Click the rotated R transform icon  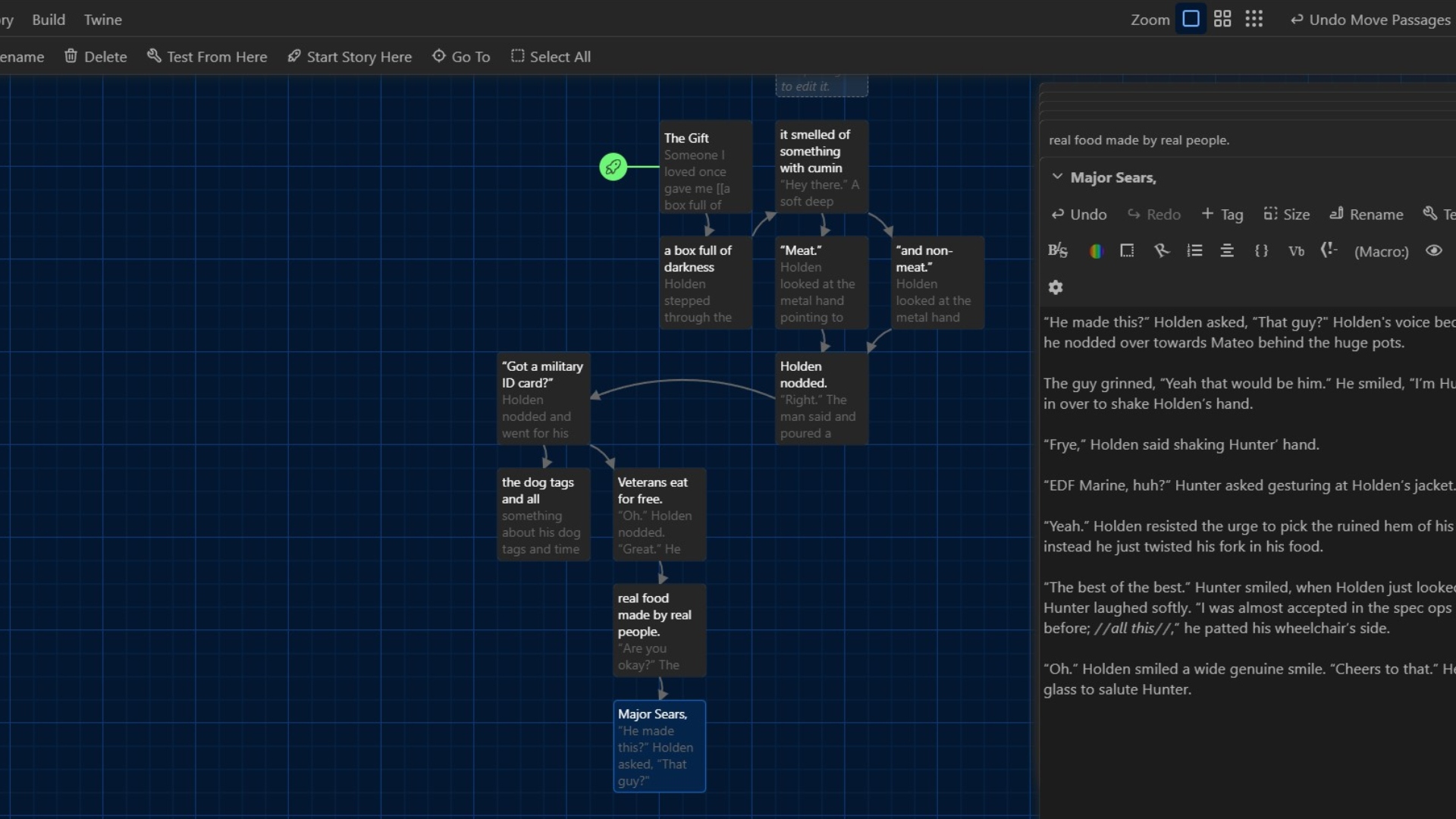pos(1161,251)
